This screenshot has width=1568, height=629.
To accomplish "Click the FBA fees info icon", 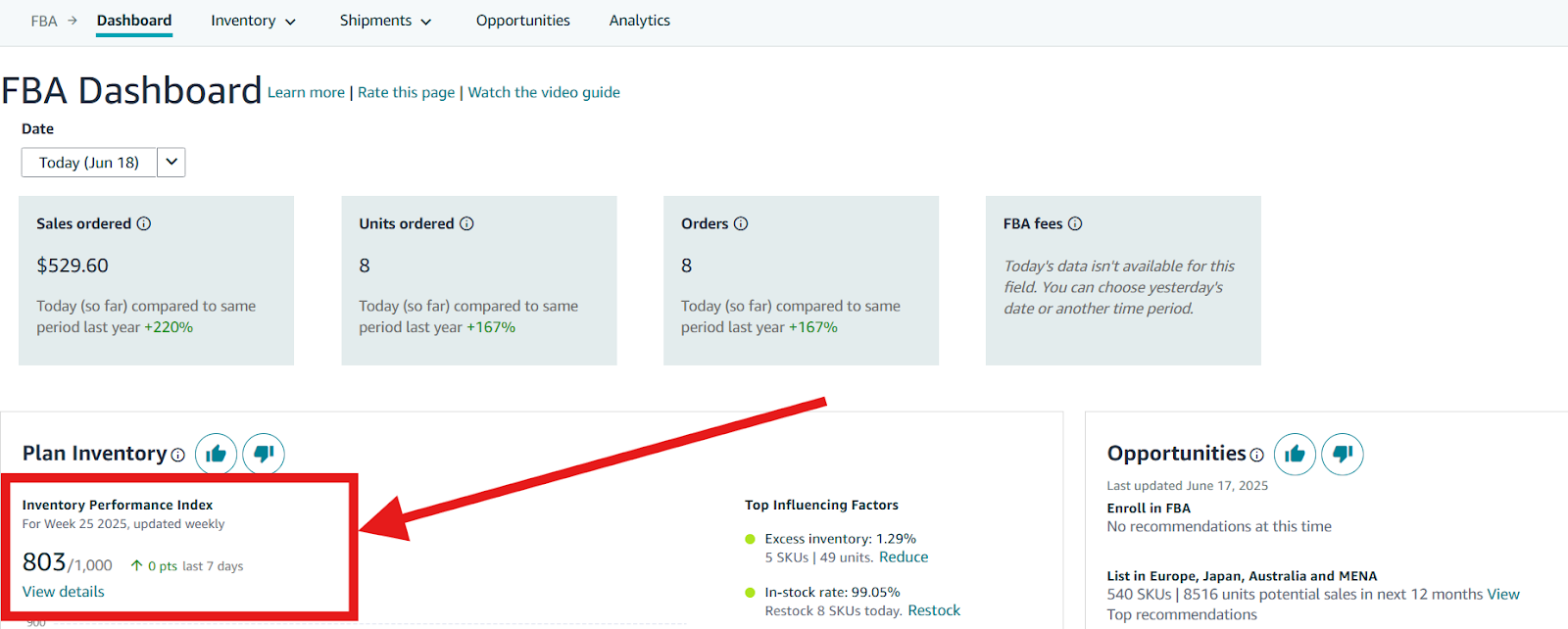I will (x=1075, y=223).
